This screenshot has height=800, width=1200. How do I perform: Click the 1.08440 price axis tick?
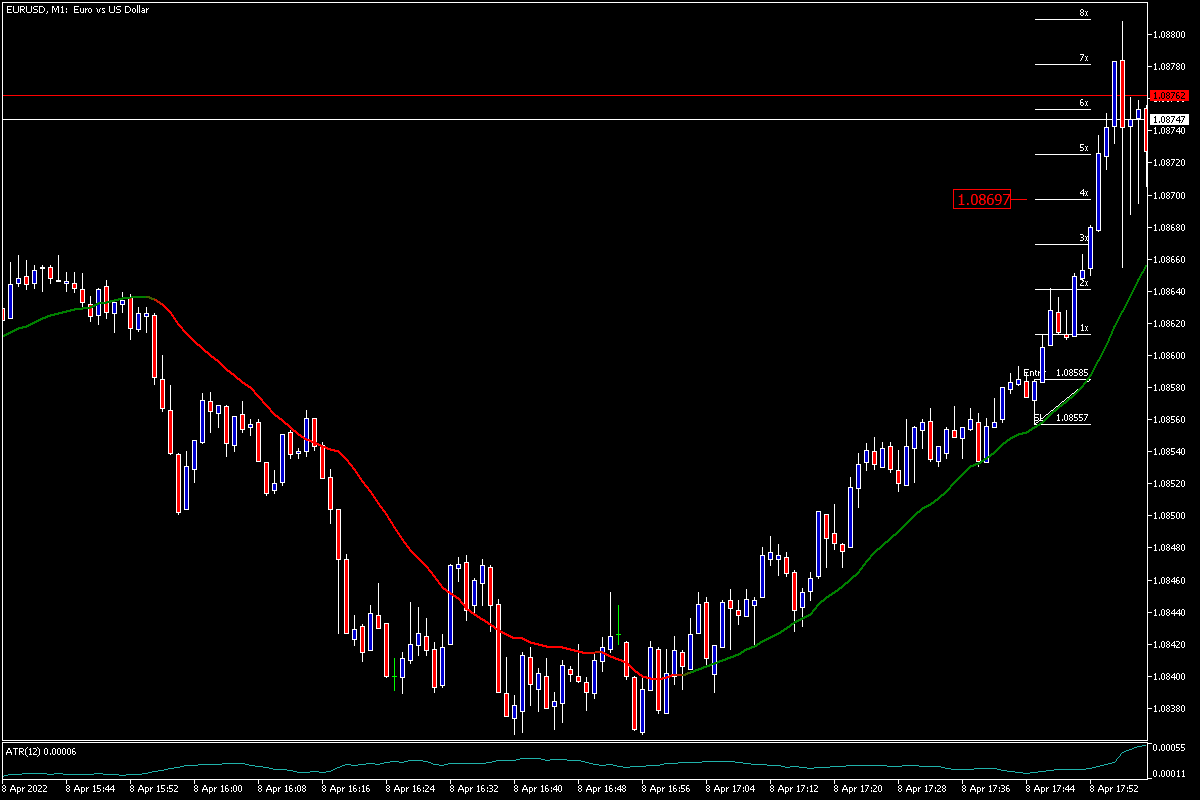pyautogui.click(x=1168, y=612)
